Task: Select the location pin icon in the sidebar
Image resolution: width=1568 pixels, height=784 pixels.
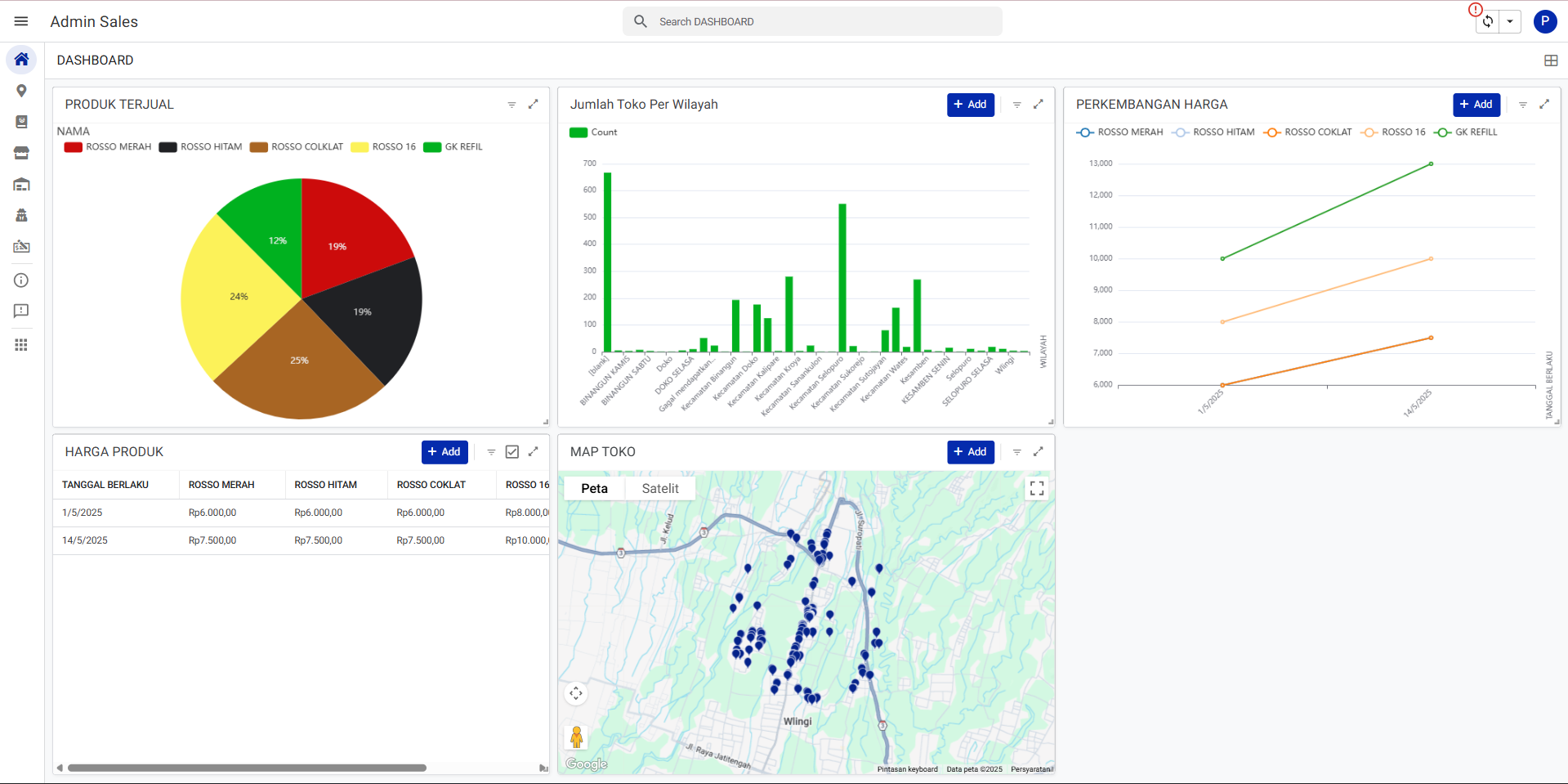Action: pyautogui.click(x=21, y=90)
